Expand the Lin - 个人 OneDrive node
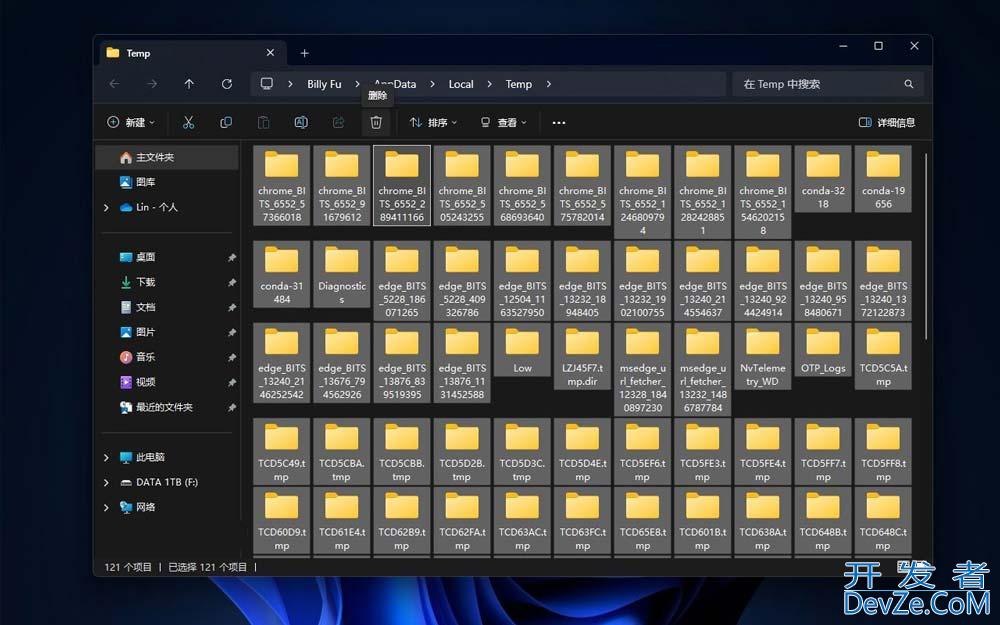 (106, 208)
